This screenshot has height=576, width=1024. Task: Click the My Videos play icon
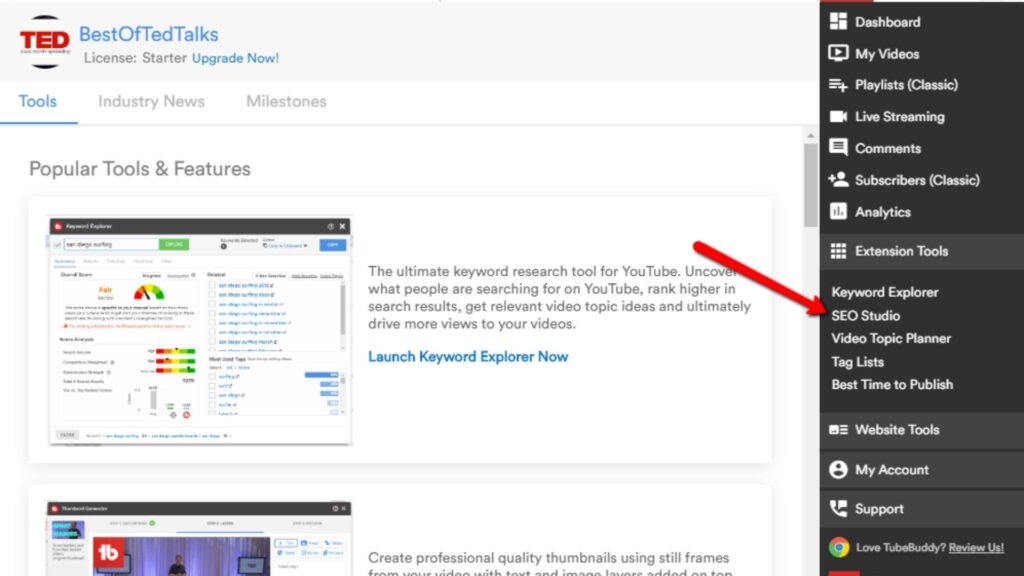click(x=838, y=53)
